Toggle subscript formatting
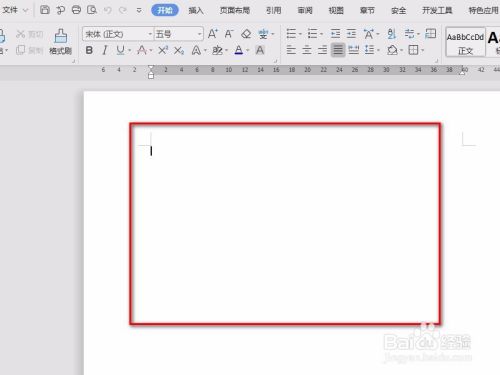500x375 pixels. coord(179,50)
